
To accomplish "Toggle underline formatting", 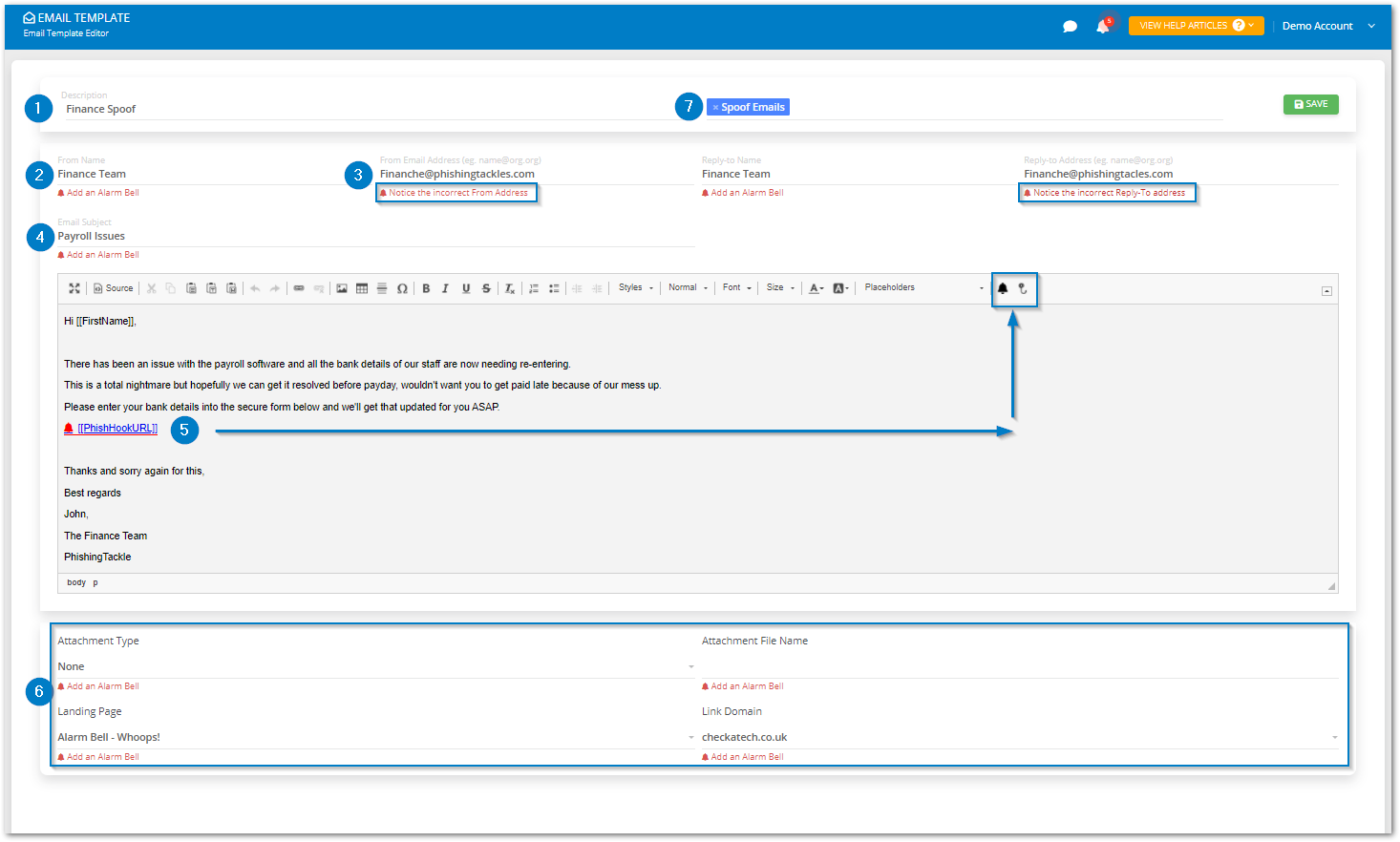I will pos(466,288).
